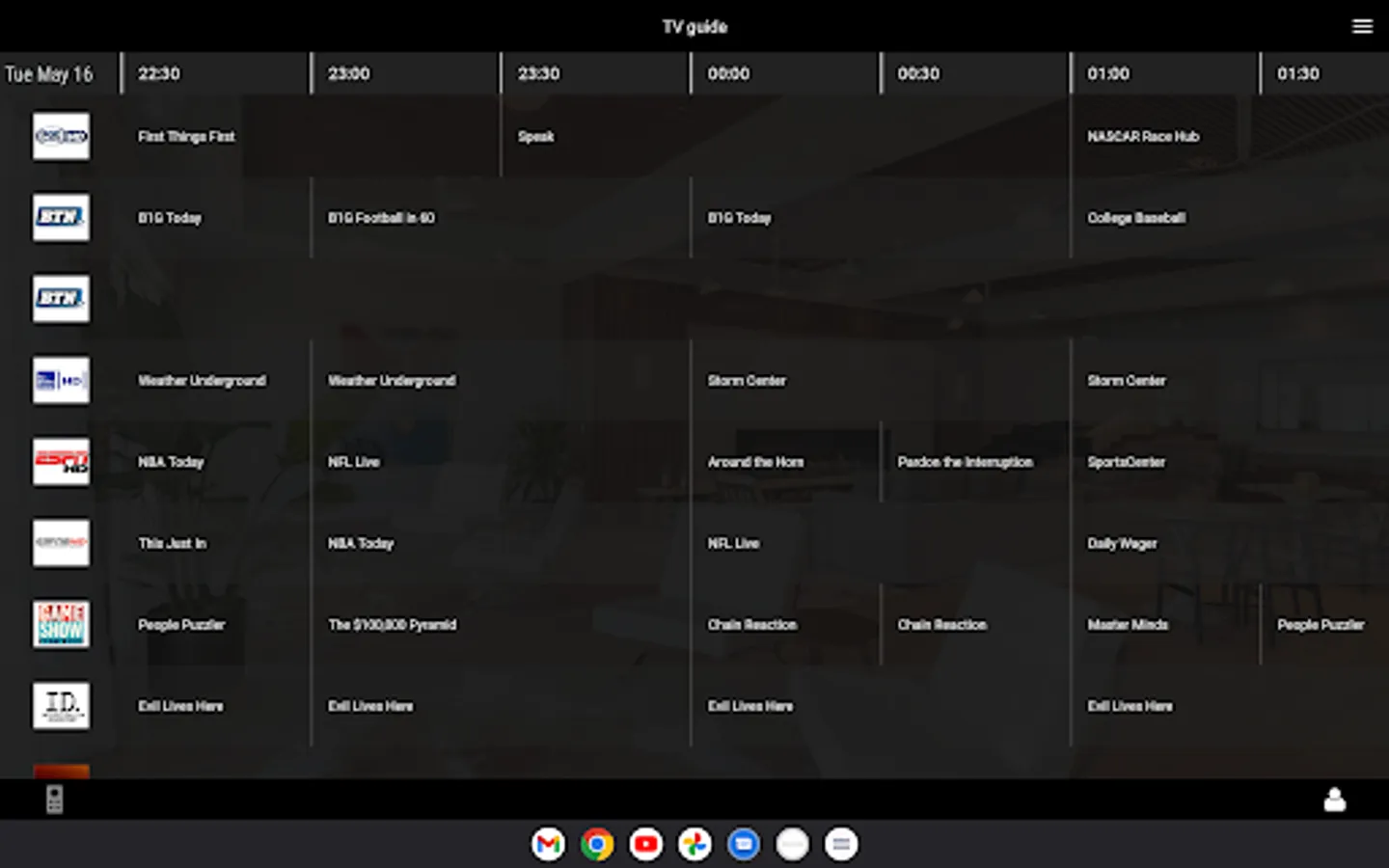
Task: Select Evil Lives Here at 00:00
Action: coord(750,706)
